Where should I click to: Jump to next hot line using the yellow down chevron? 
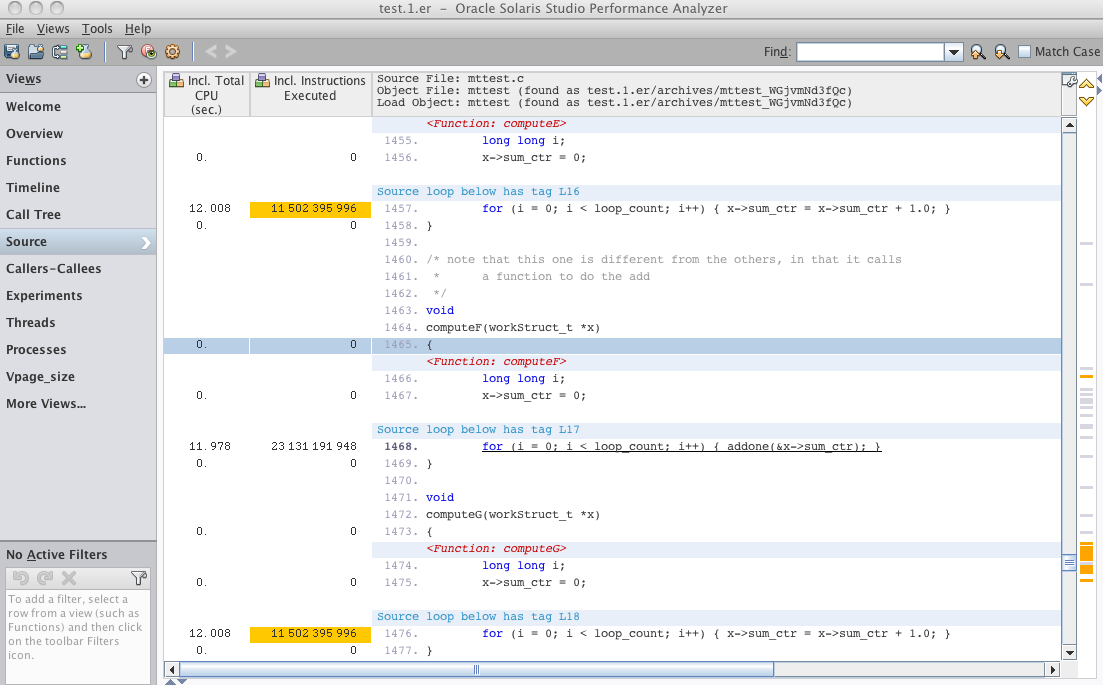[x=1086, y=101]
